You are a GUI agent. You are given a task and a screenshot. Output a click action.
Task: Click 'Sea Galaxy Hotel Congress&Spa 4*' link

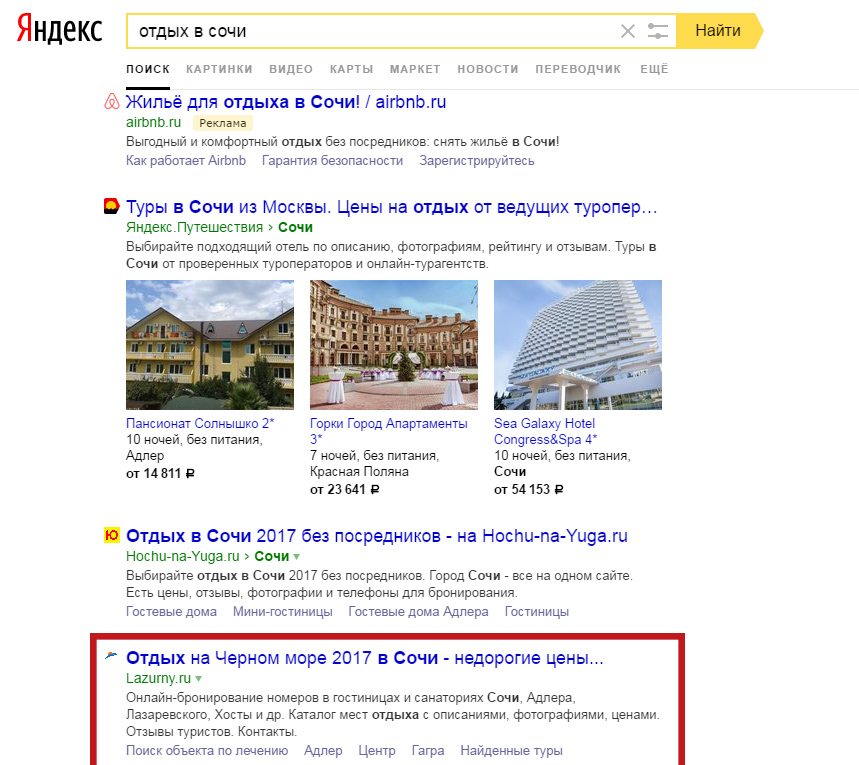[546, 431]
